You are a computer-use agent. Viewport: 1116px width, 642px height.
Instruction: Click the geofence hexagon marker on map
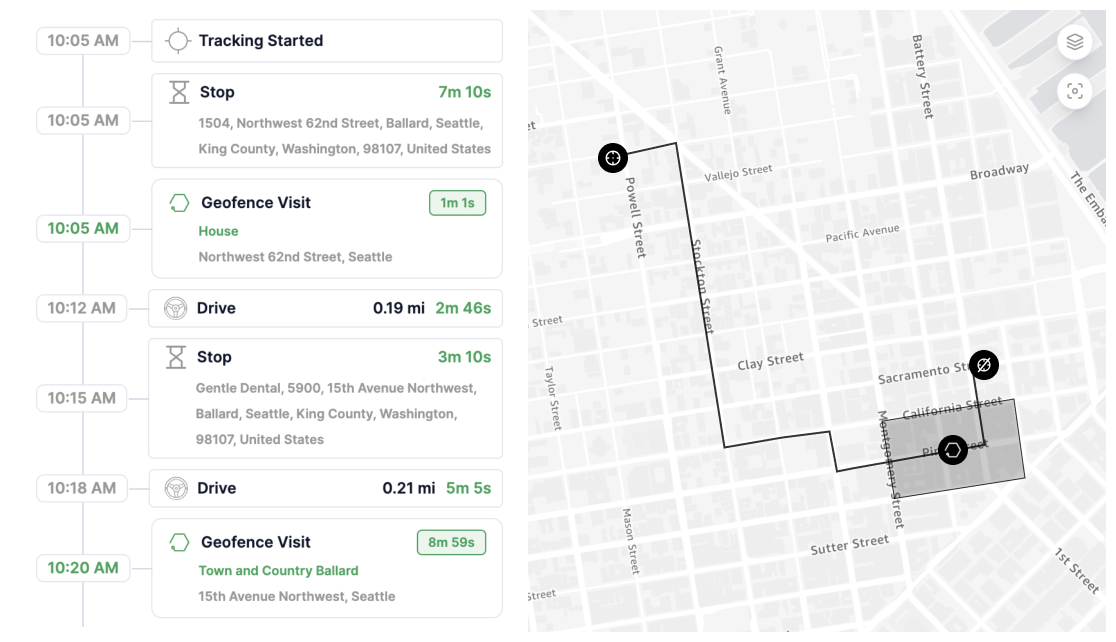[954, 450]
